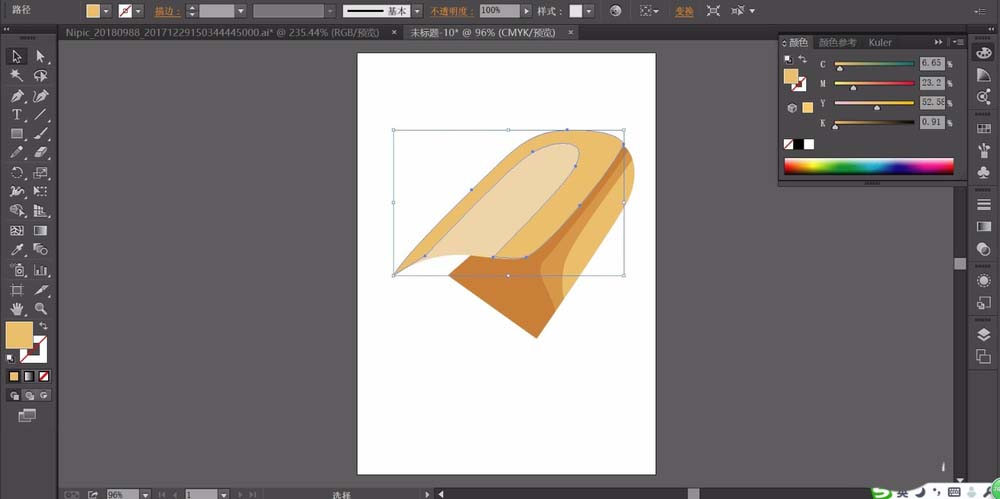
Task: Toggle Draw Normal mode
Action: [x=15, y=396]
